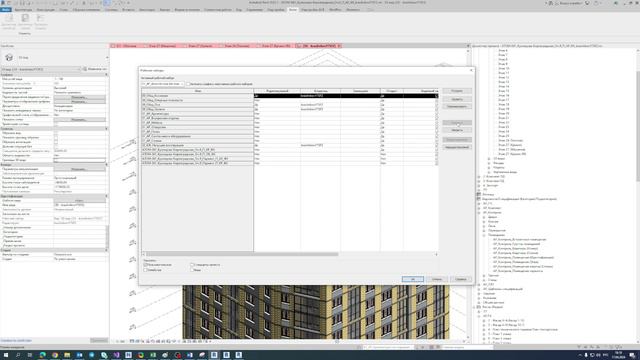Viewport: 640px width, 360px height.
Task: Toggle Семейства show filter checkbox
Action: point(145,270)
